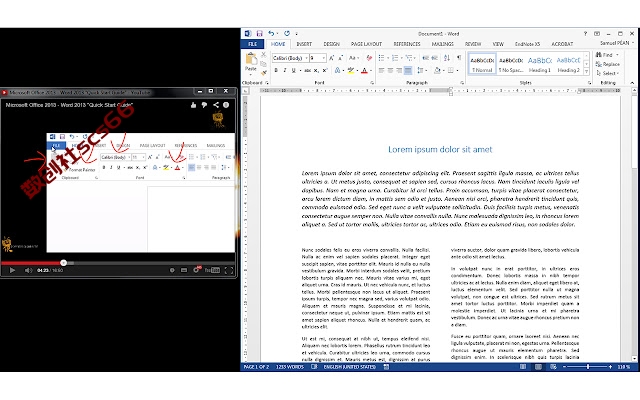Align text left
The image size is (640, 400).
coord(381,70)
